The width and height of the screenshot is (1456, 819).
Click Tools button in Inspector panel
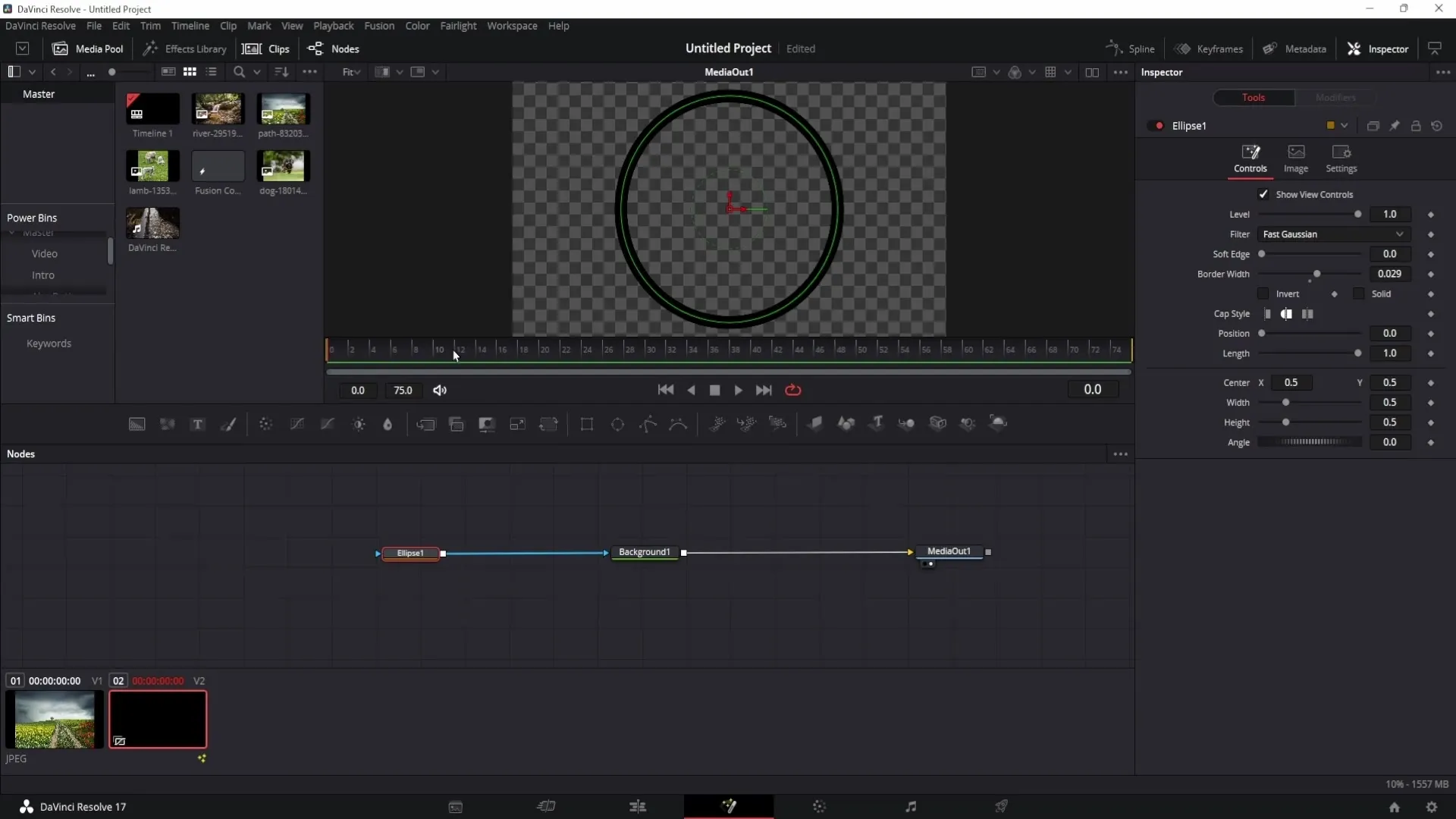click(1254, 97)
